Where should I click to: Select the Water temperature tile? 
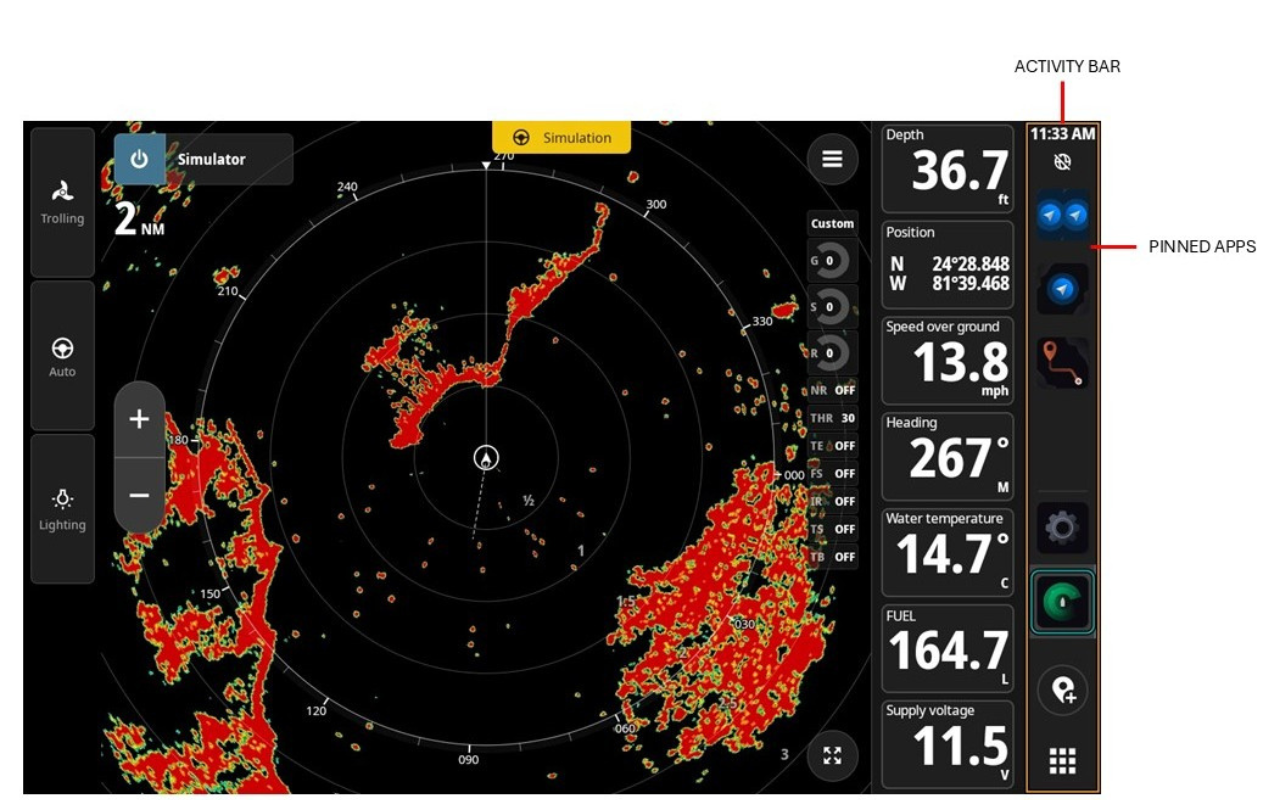tap(947, 553)
